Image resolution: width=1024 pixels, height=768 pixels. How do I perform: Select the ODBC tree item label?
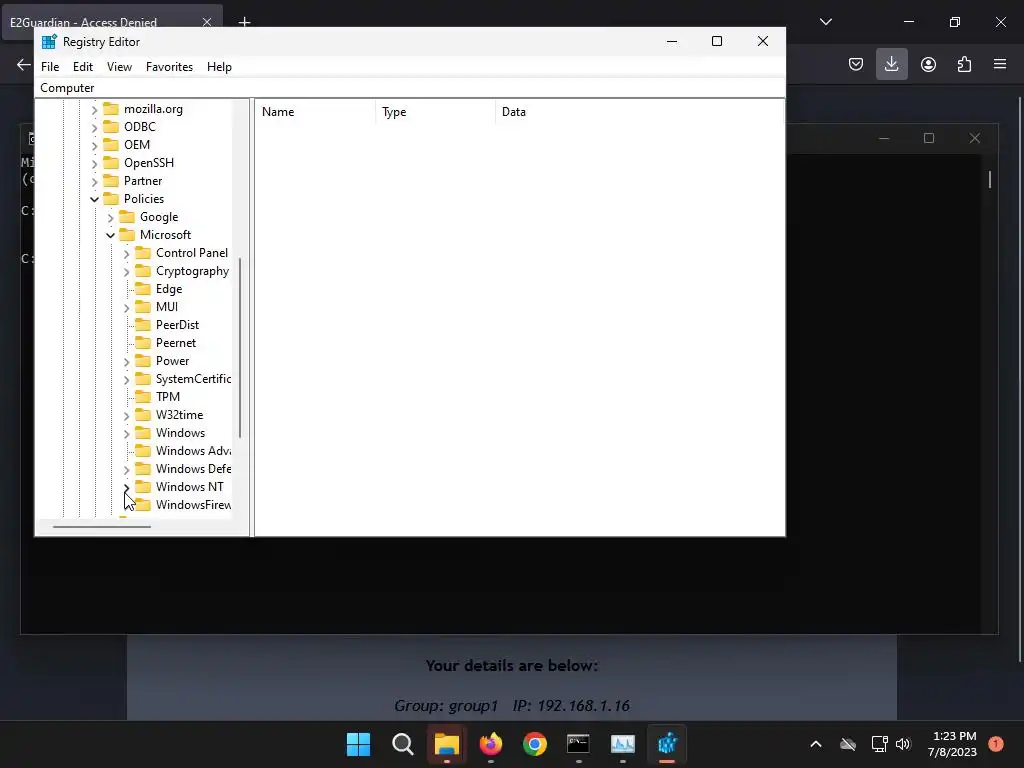click(140, 127)
